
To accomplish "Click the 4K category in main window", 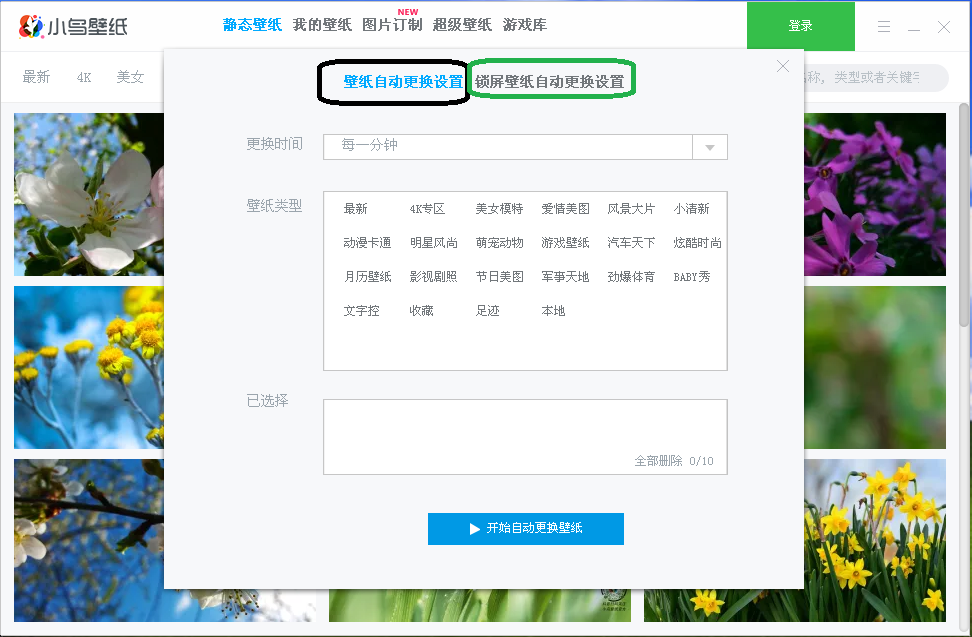I will pos(84,77).
